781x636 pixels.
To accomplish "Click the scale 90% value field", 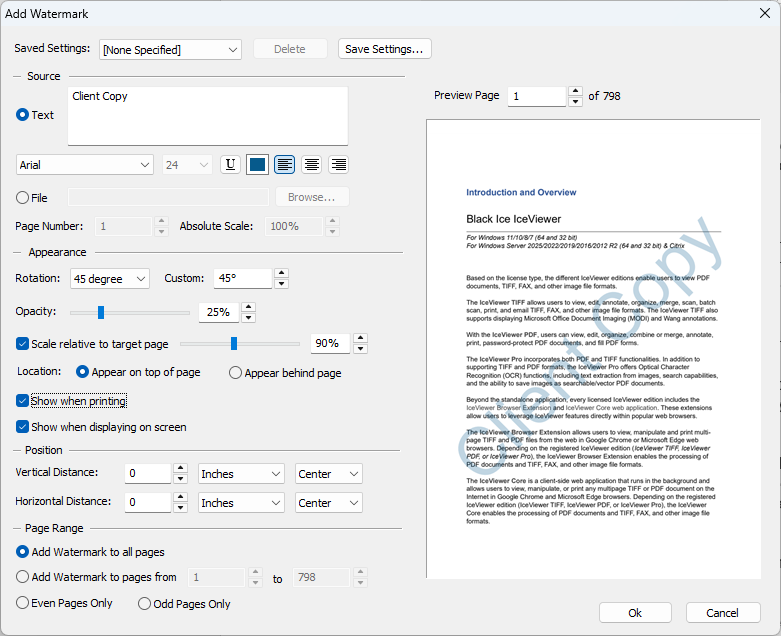I will coord(330,344).
